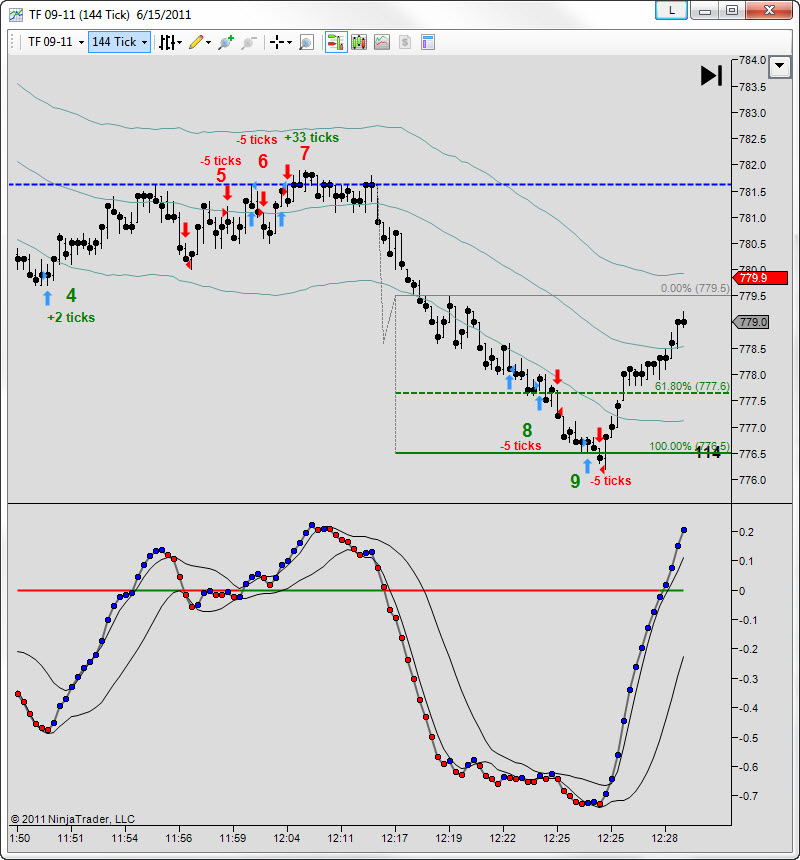Toggle the Chart Trader icon
The width and height of the screenshot is (800, 860).
336,42
